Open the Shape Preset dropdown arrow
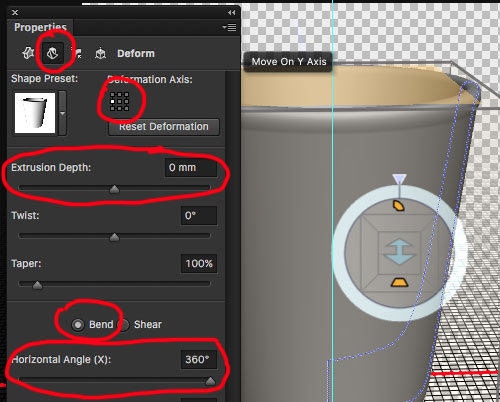The image size is (500, 402). click(62, 113)
